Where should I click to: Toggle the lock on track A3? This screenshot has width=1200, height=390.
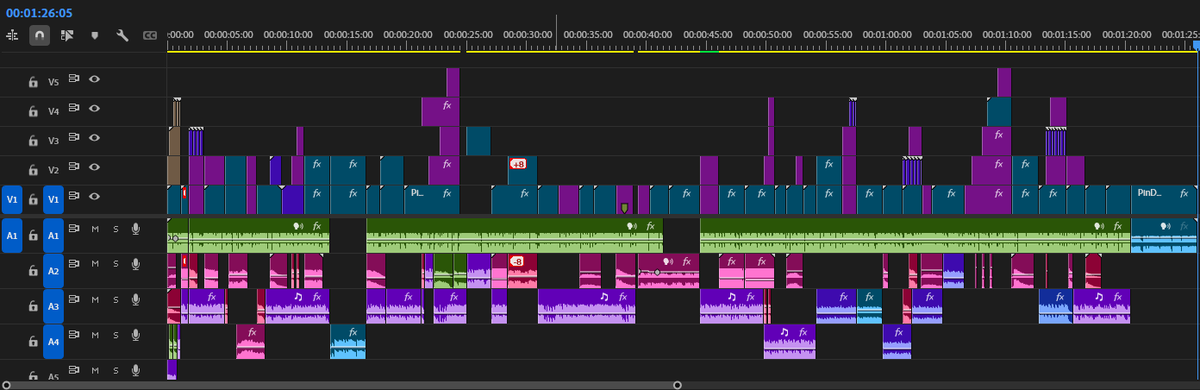[x=32, y=306]
